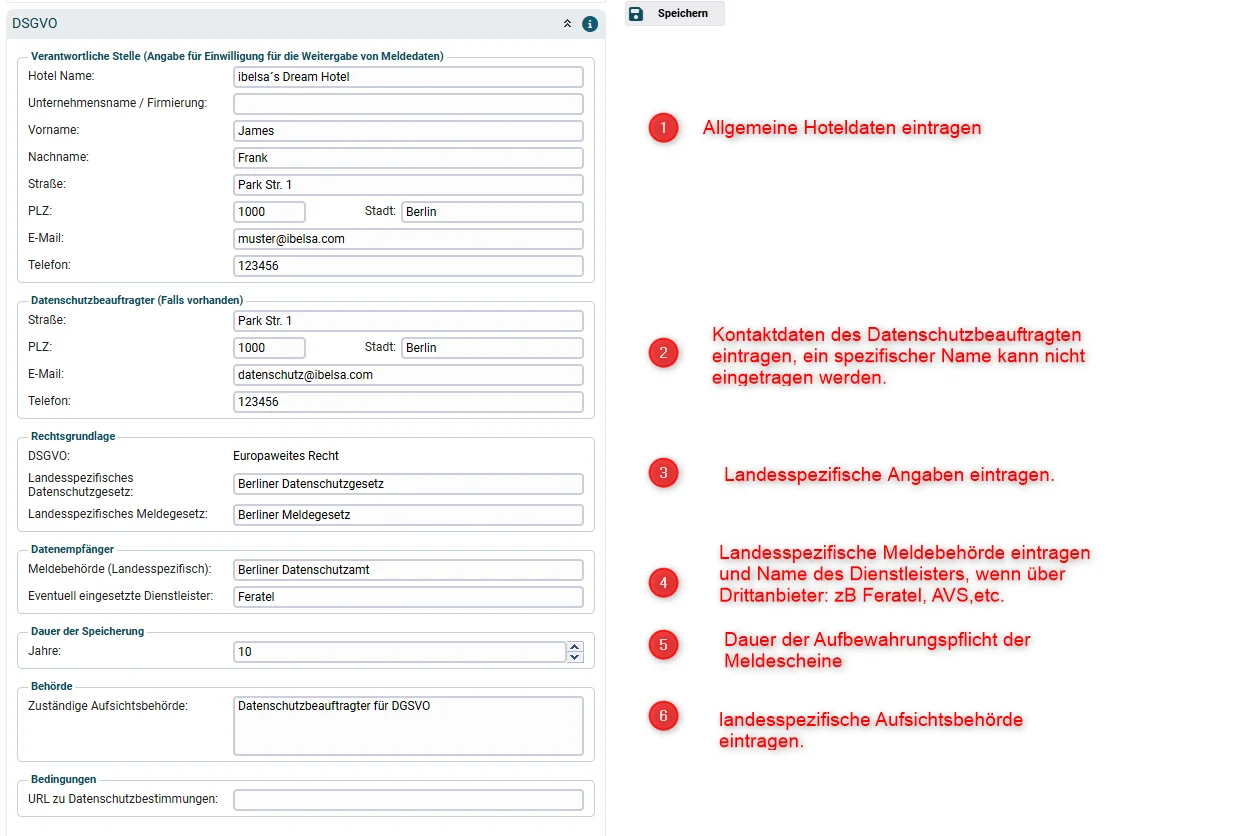Click the E-Mail field with muster@ibelsa.com

tap(408, 239)
